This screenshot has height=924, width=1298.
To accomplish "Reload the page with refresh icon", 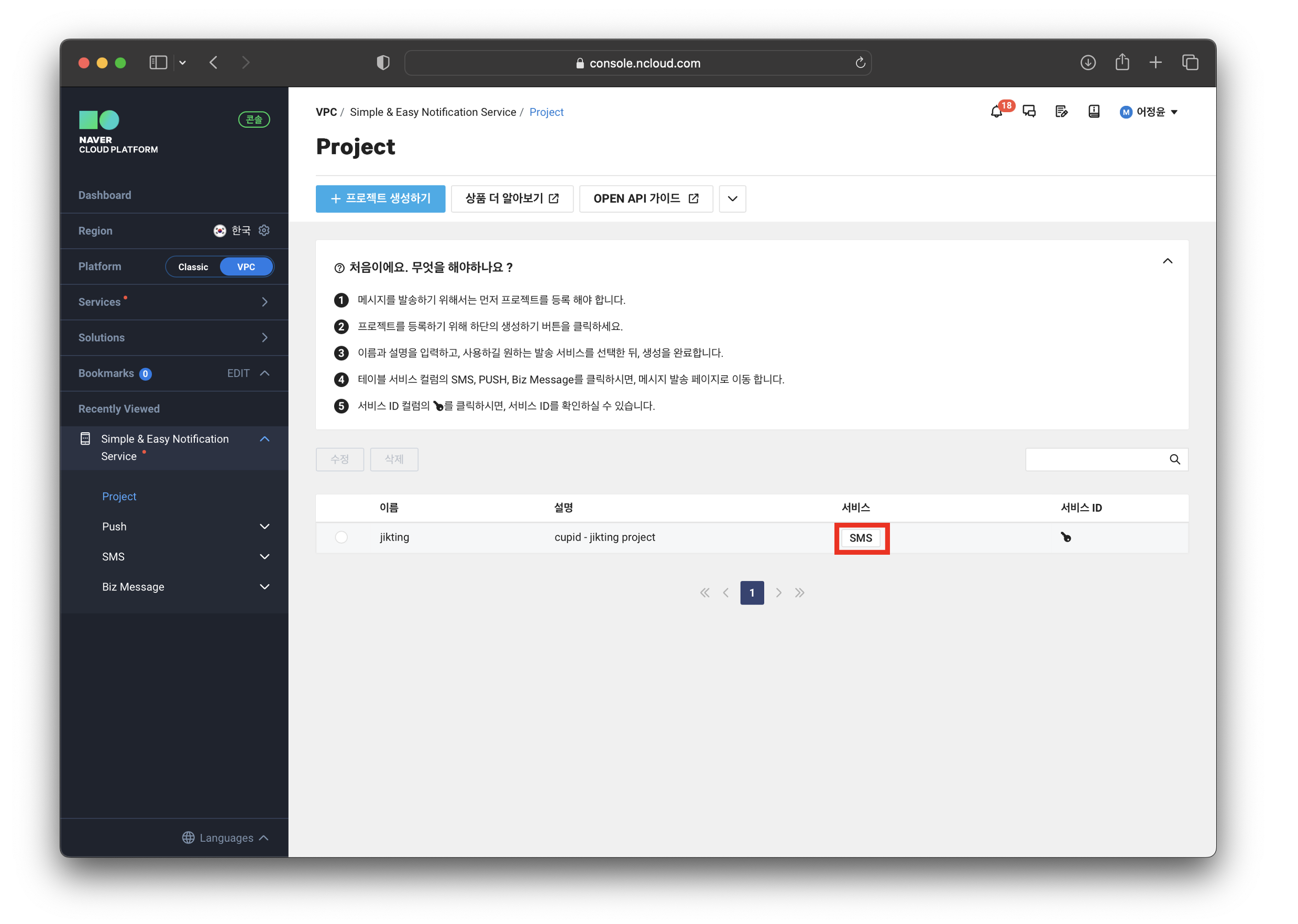I will pos(860,62).
